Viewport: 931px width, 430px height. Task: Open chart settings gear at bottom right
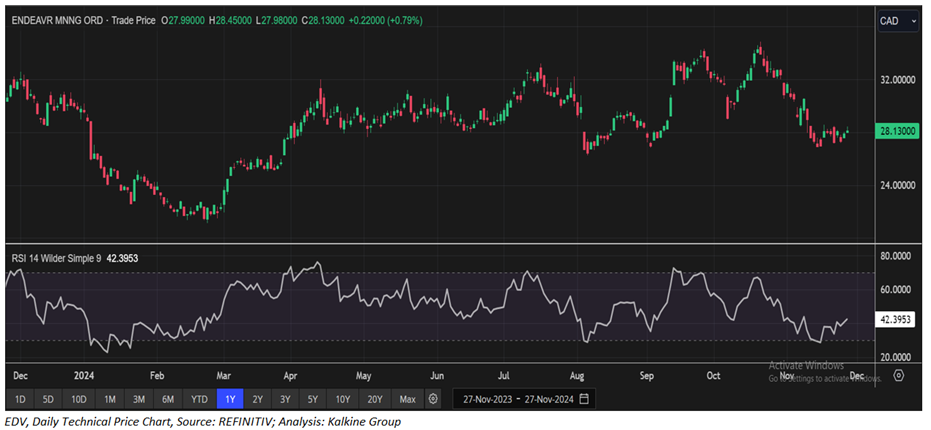click(899, 375)
